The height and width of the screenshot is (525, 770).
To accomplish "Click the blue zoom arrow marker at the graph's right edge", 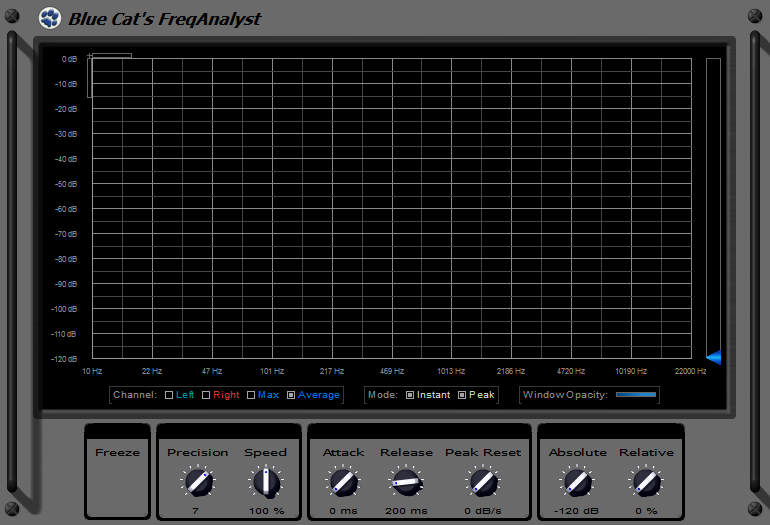I will [714, 358].
